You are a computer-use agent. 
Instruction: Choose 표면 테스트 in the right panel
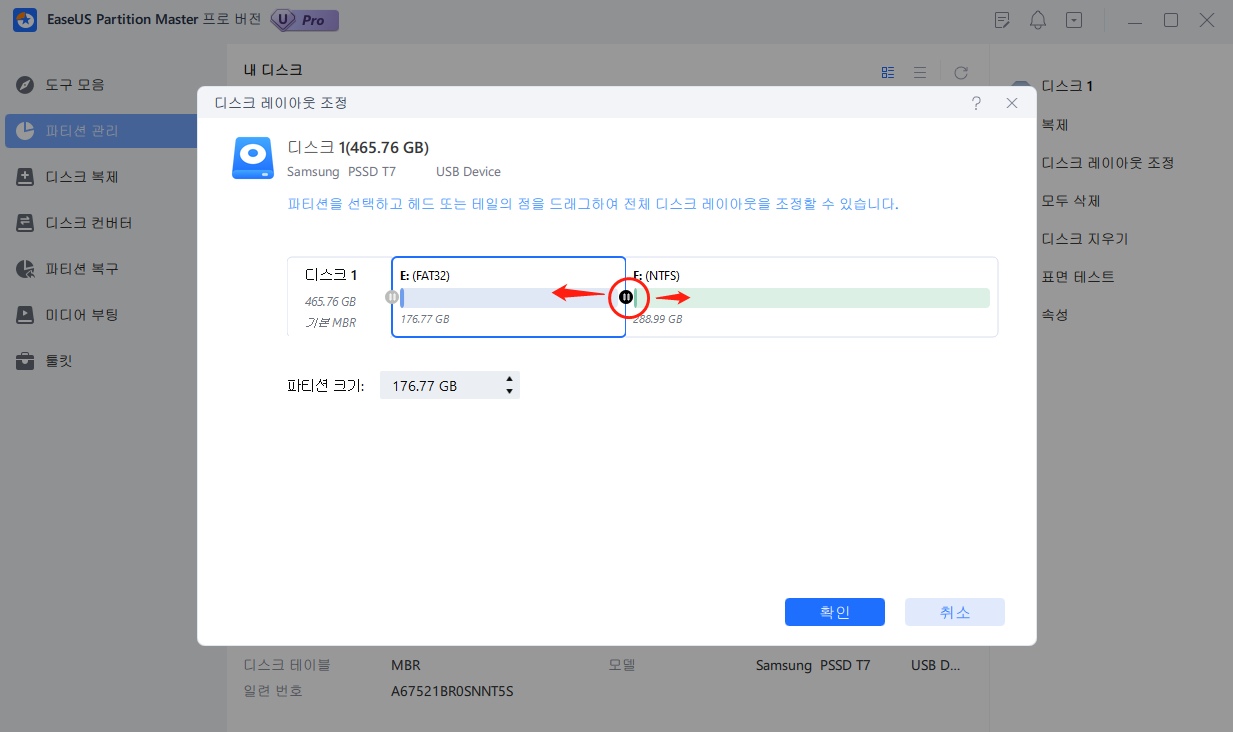click(1077, 277)
